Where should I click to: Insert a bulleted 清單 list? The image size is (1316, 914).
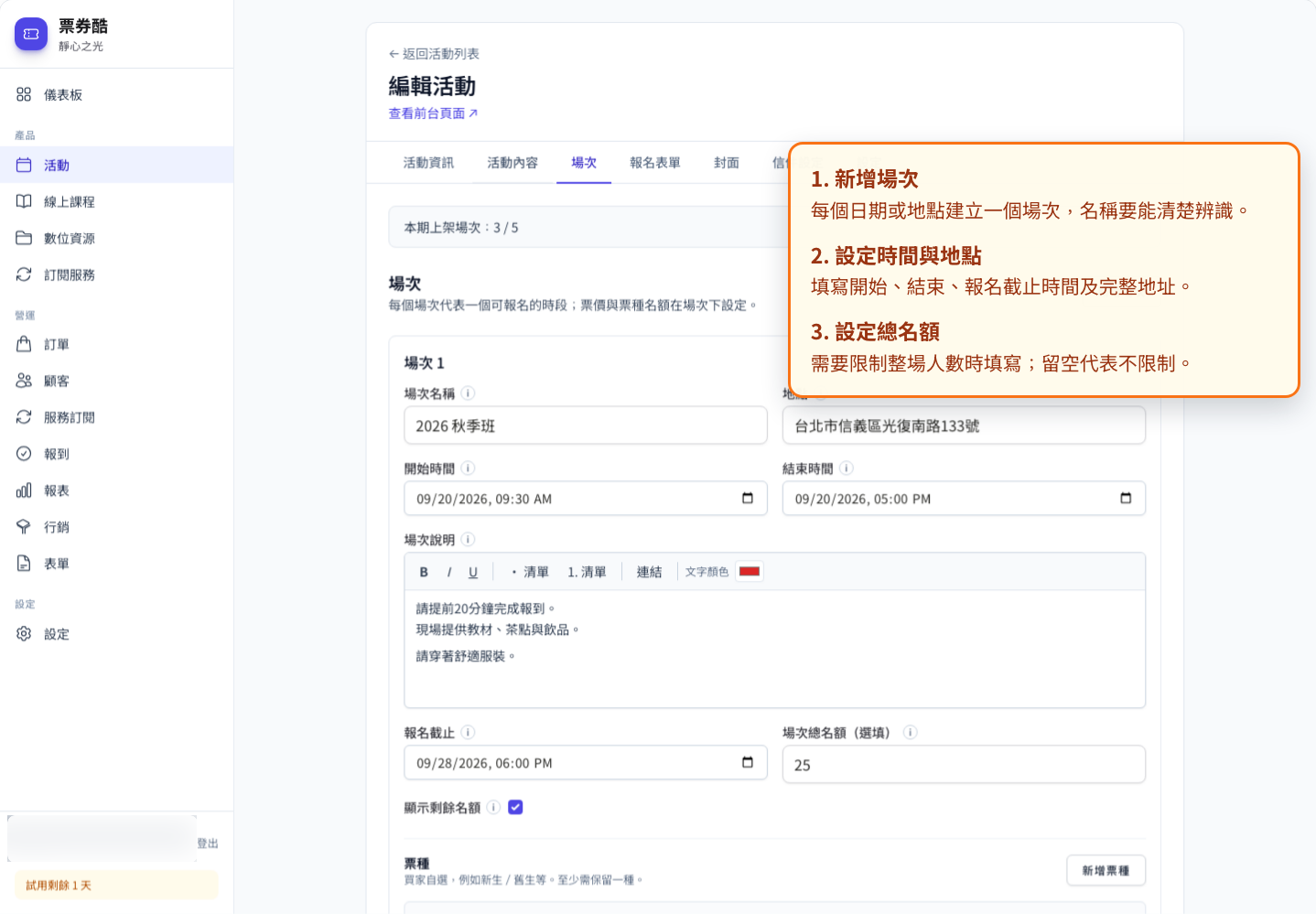(x=531, y=572)
